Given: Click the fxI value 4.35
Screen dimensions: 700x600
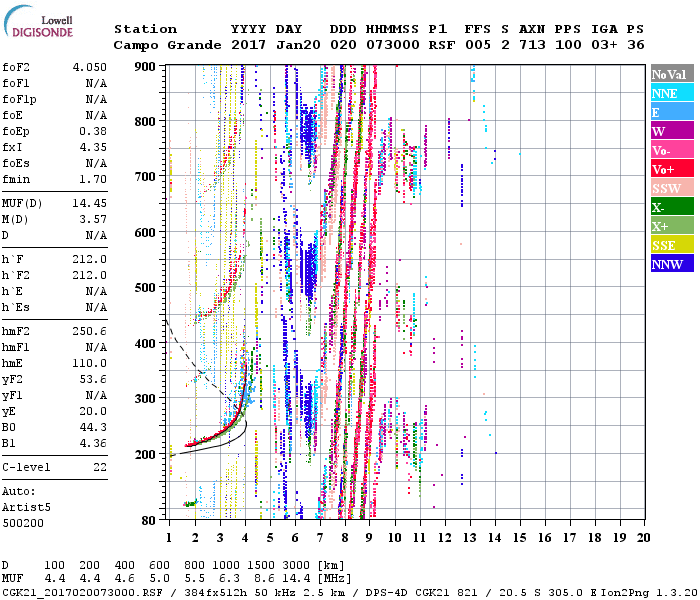Looking at the screenshot, I should coord(93,147).
